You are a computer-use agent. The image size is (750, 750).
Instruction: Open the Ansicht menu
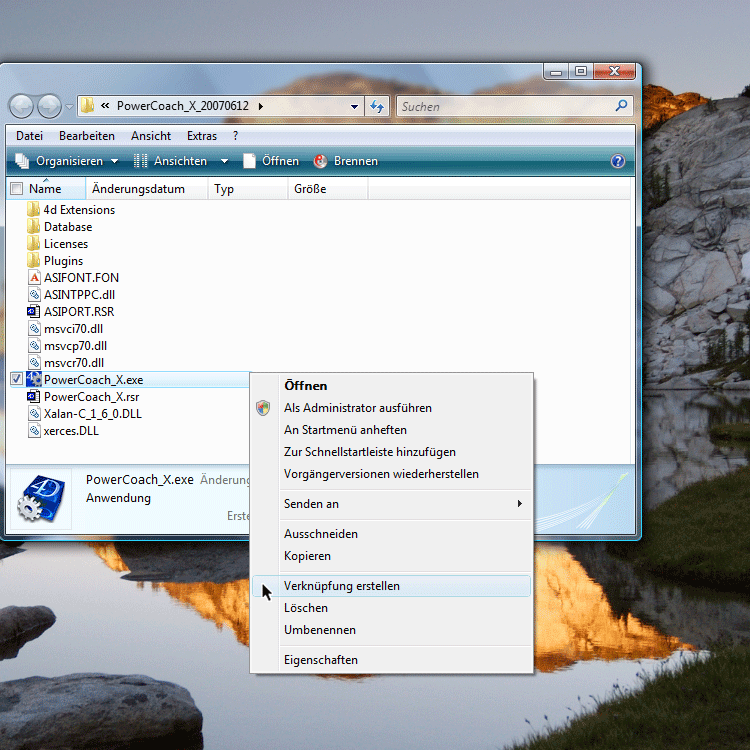[x=151, y=136]
